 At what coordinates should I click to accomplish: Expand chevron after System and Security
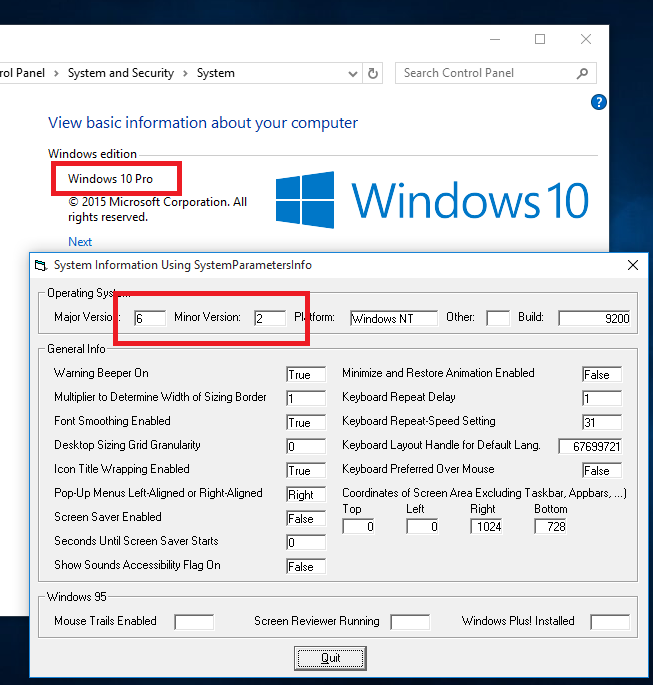185,73
